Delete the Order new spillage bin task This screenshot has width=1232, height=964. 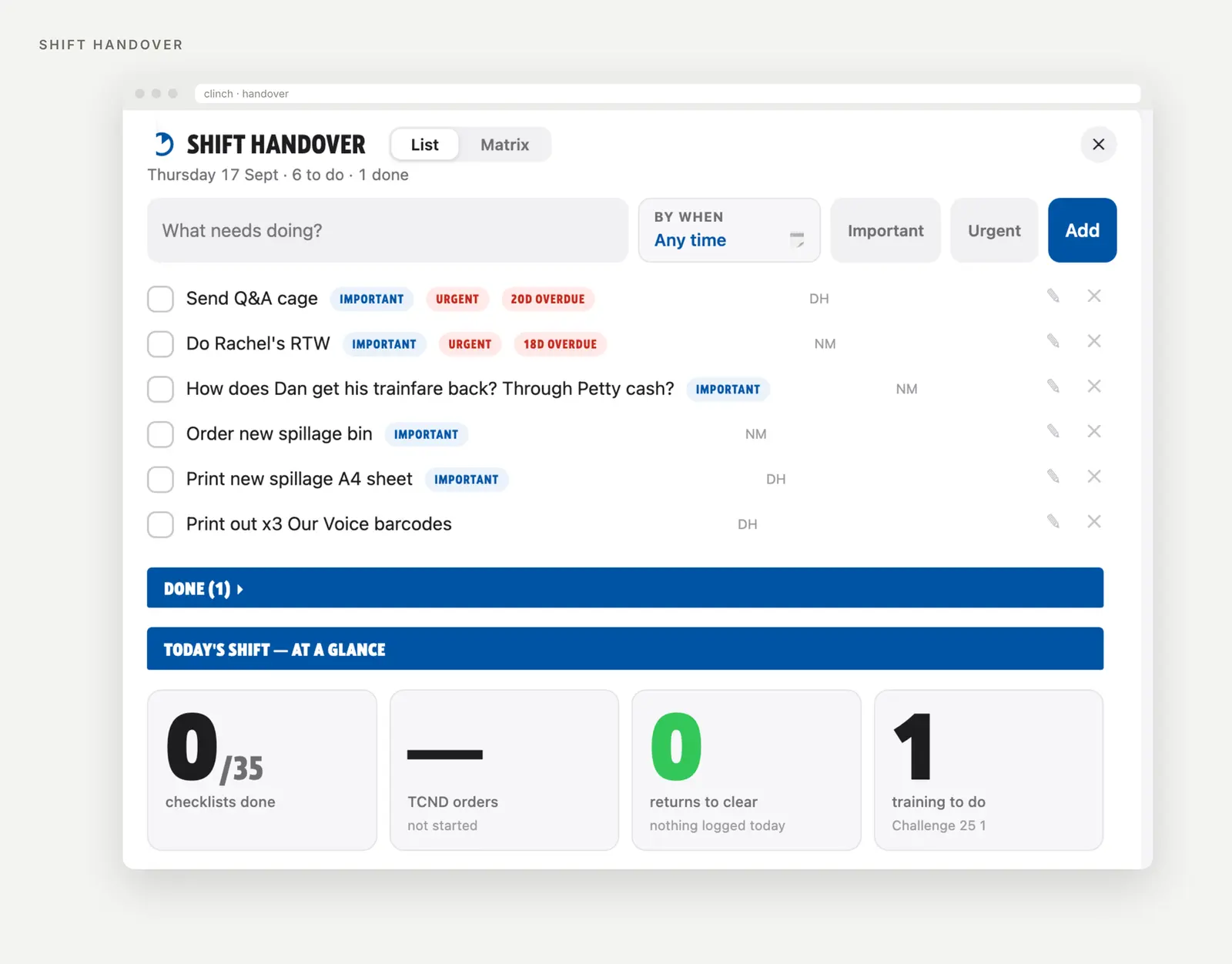coord(1093,431)
